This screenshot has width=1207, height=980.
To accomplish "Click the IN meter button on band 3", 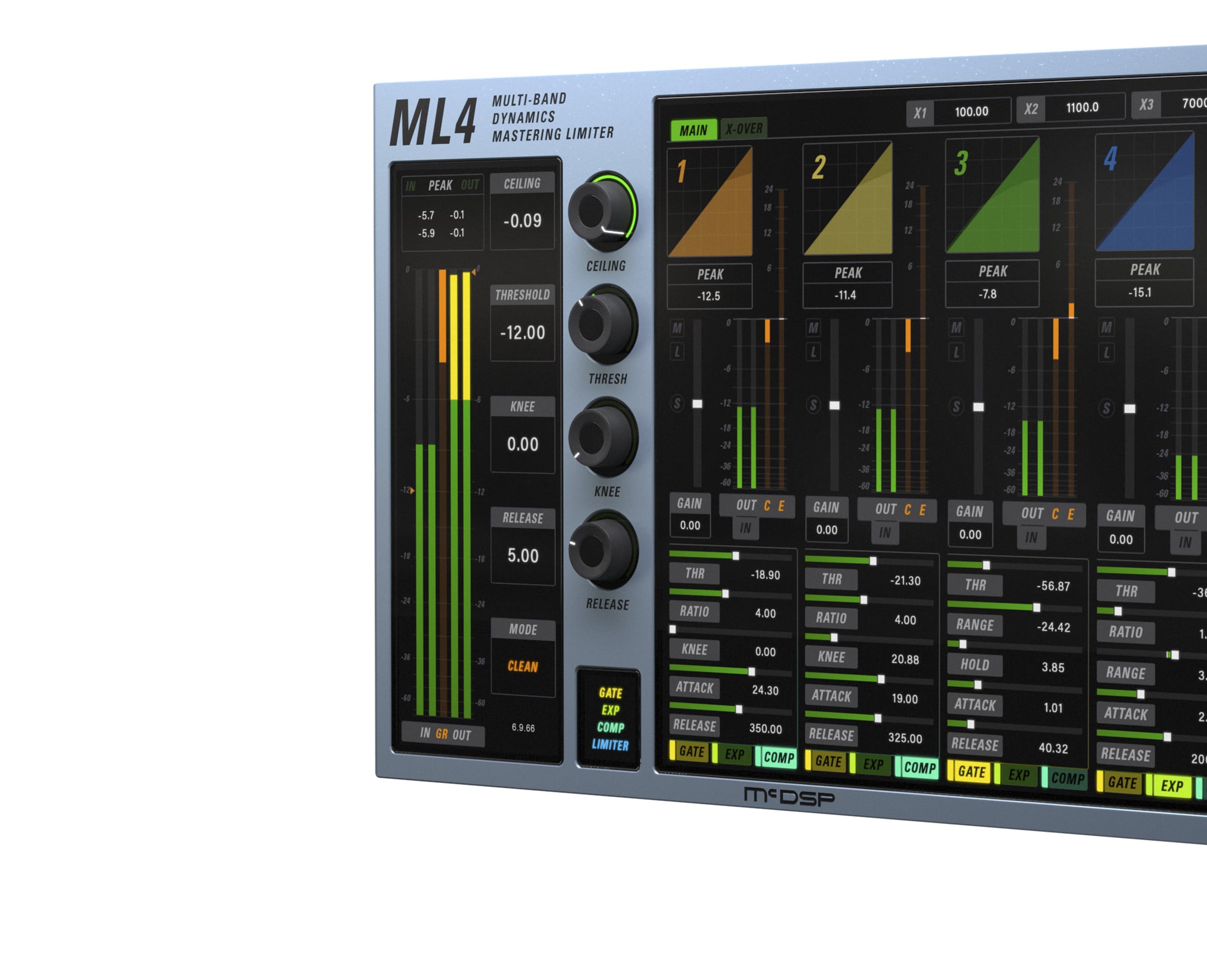I will pyautogui.click(x=1032, y=538).
